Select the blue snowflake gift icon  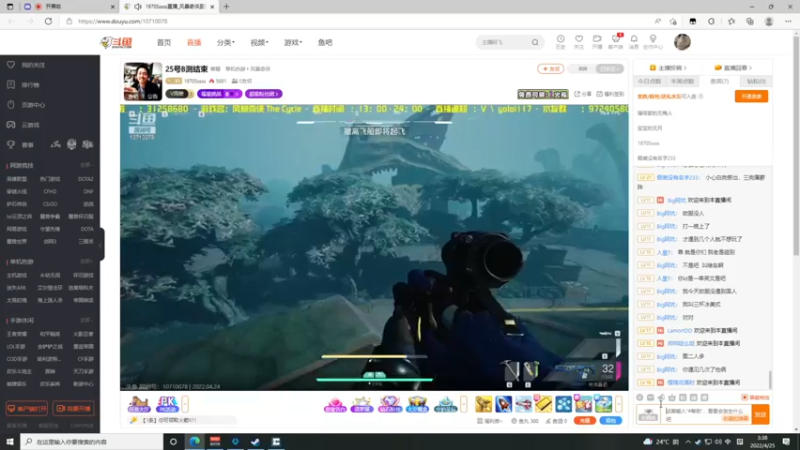563,404
